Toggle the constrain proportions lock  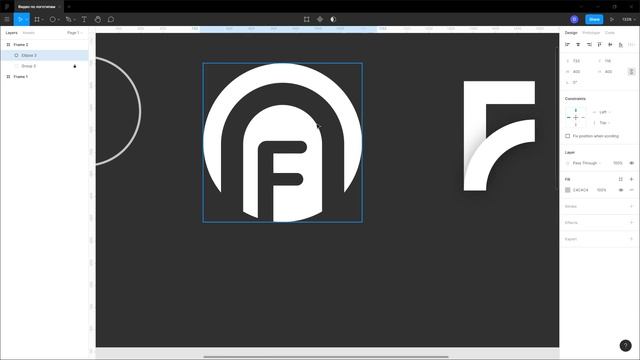pyautogui.click(x=631, y=71)
